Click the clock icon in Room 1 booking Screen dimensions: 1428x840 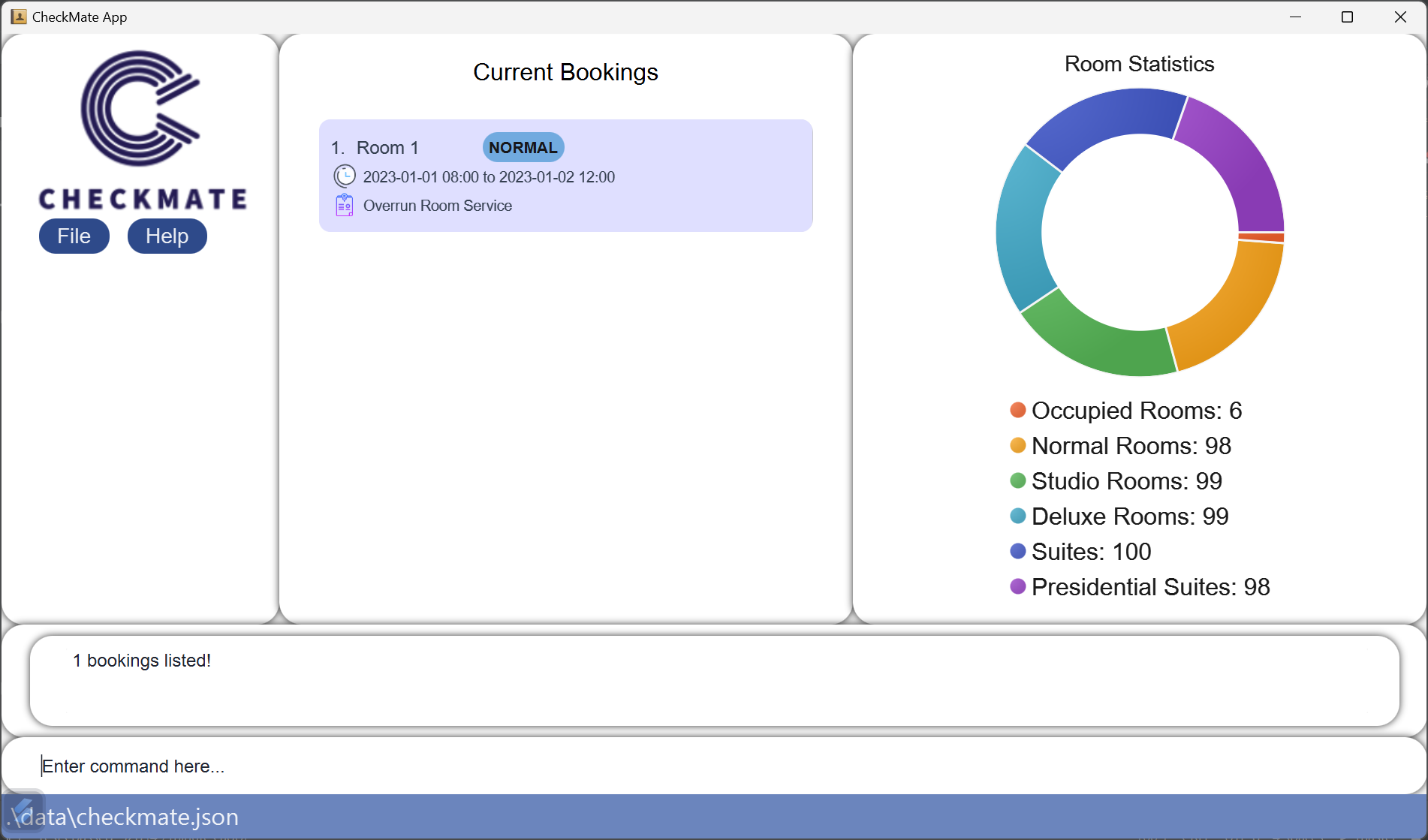[x=345, y=176]
